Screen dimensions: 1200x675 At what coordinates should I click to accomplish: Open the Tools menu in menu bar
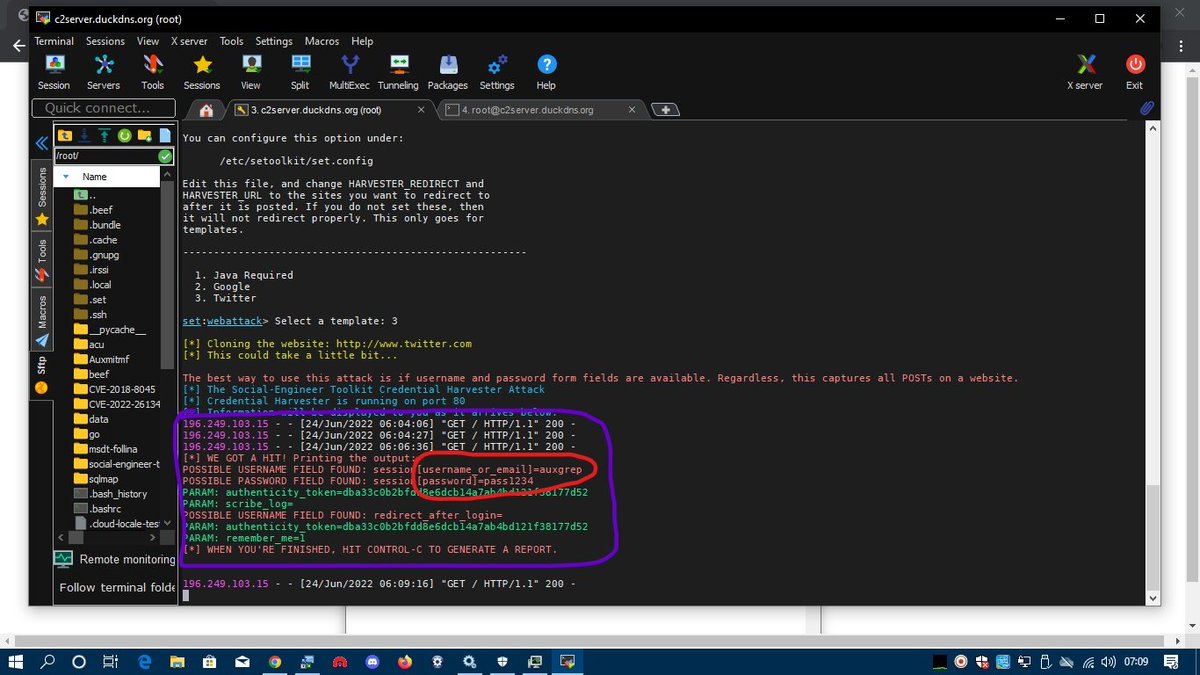point(231,41)
